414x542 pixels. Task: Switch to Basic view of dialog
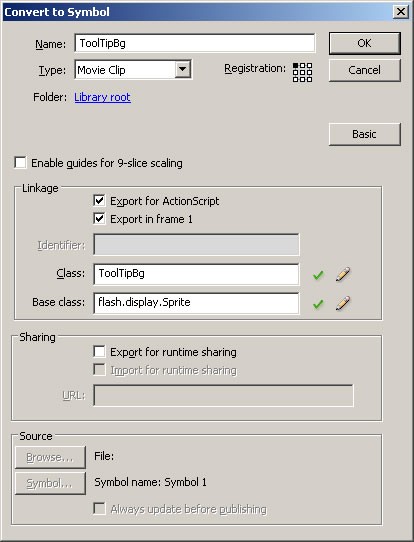pos(365,134)
